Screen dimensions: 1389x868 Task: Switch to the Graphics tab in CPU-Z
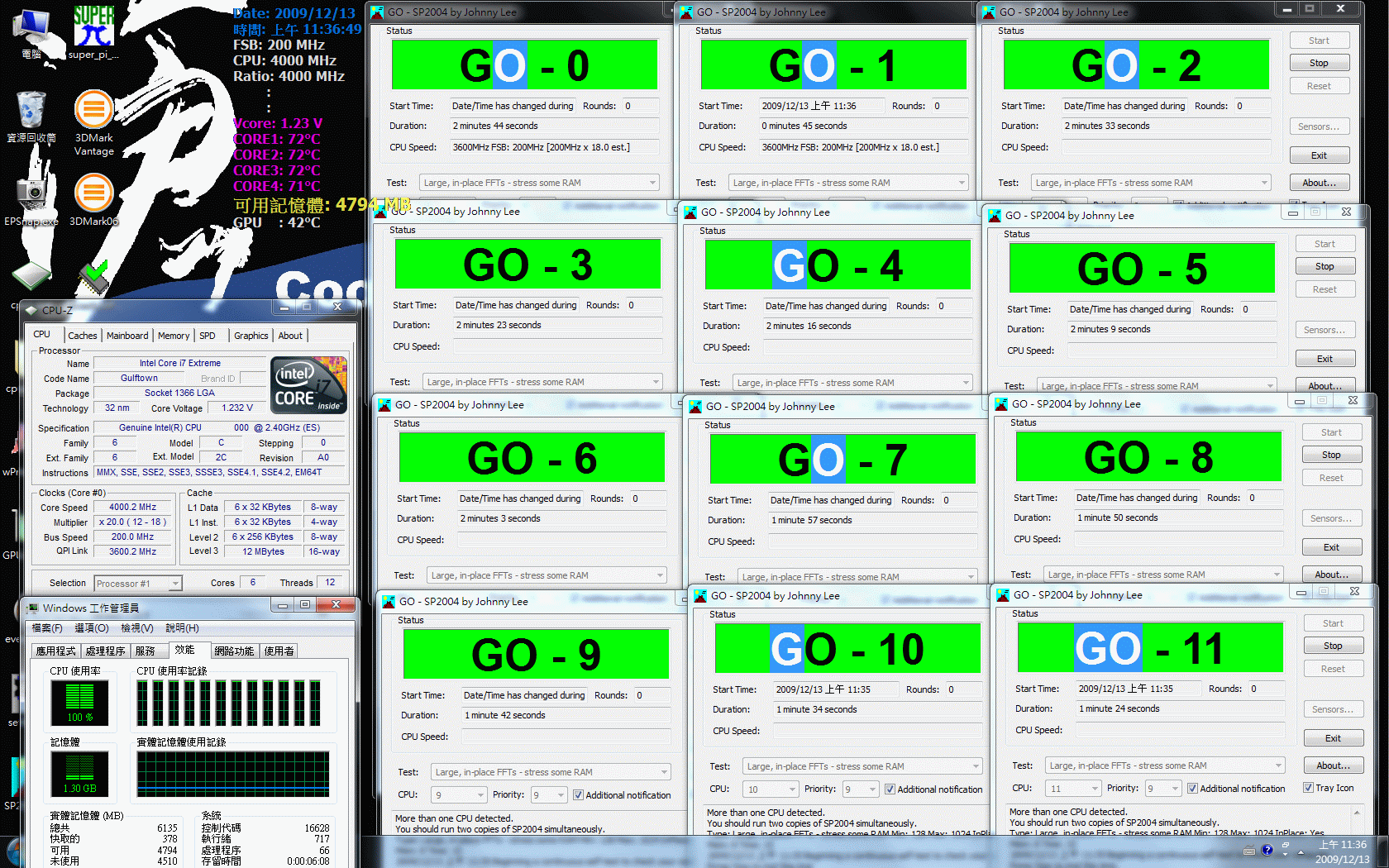(x=251, y=336)
